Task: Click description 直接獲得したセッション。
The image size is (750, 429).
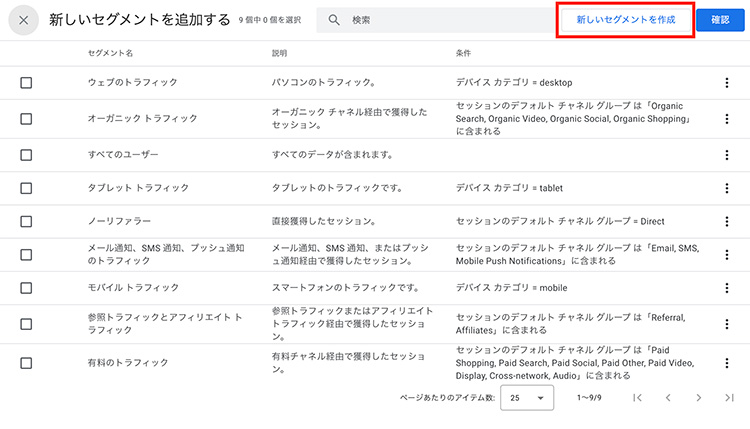Action: (x=324, y=221)
